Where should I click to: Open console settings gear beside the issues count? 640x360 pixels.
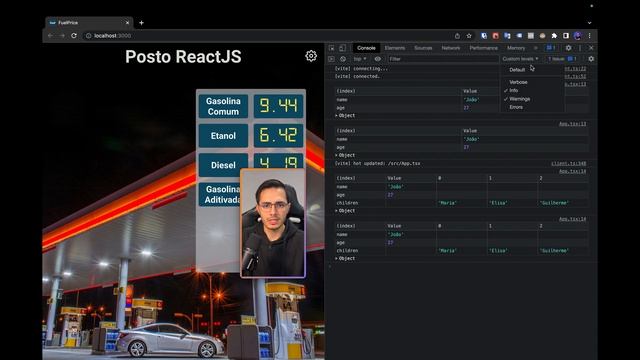pos(591,59)
